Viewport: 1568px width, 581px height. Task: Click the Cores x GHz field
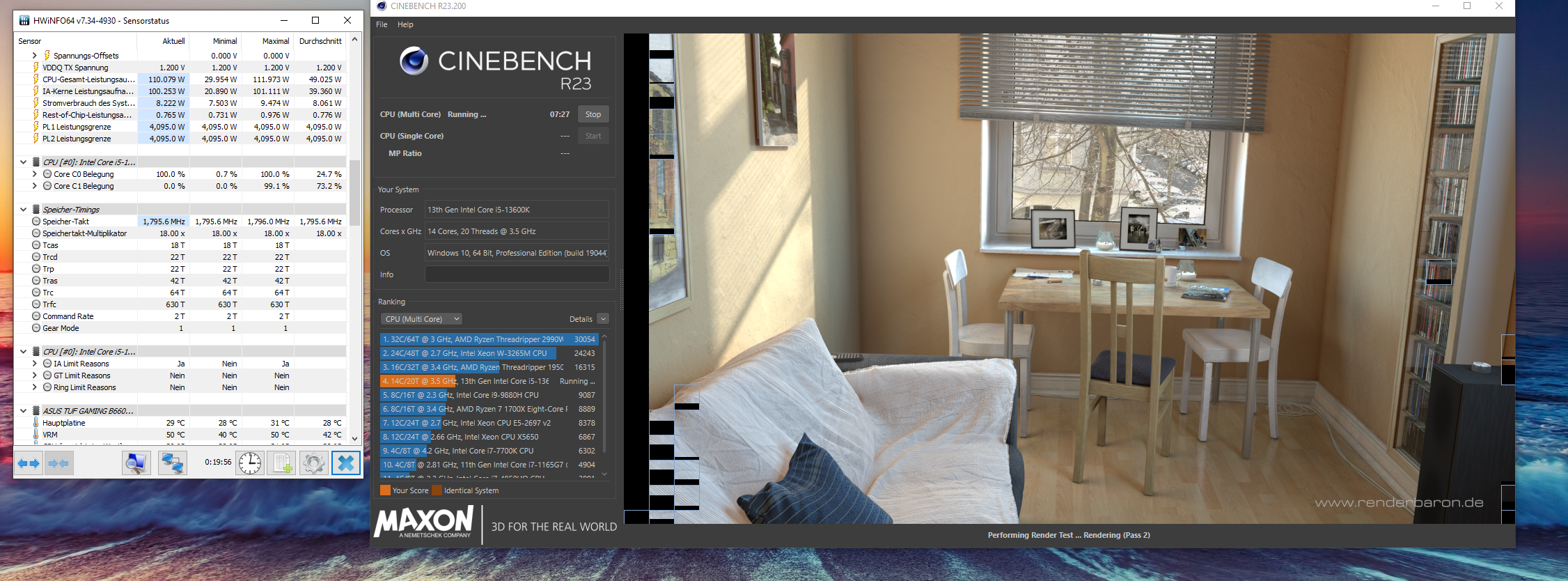point(517,231)
